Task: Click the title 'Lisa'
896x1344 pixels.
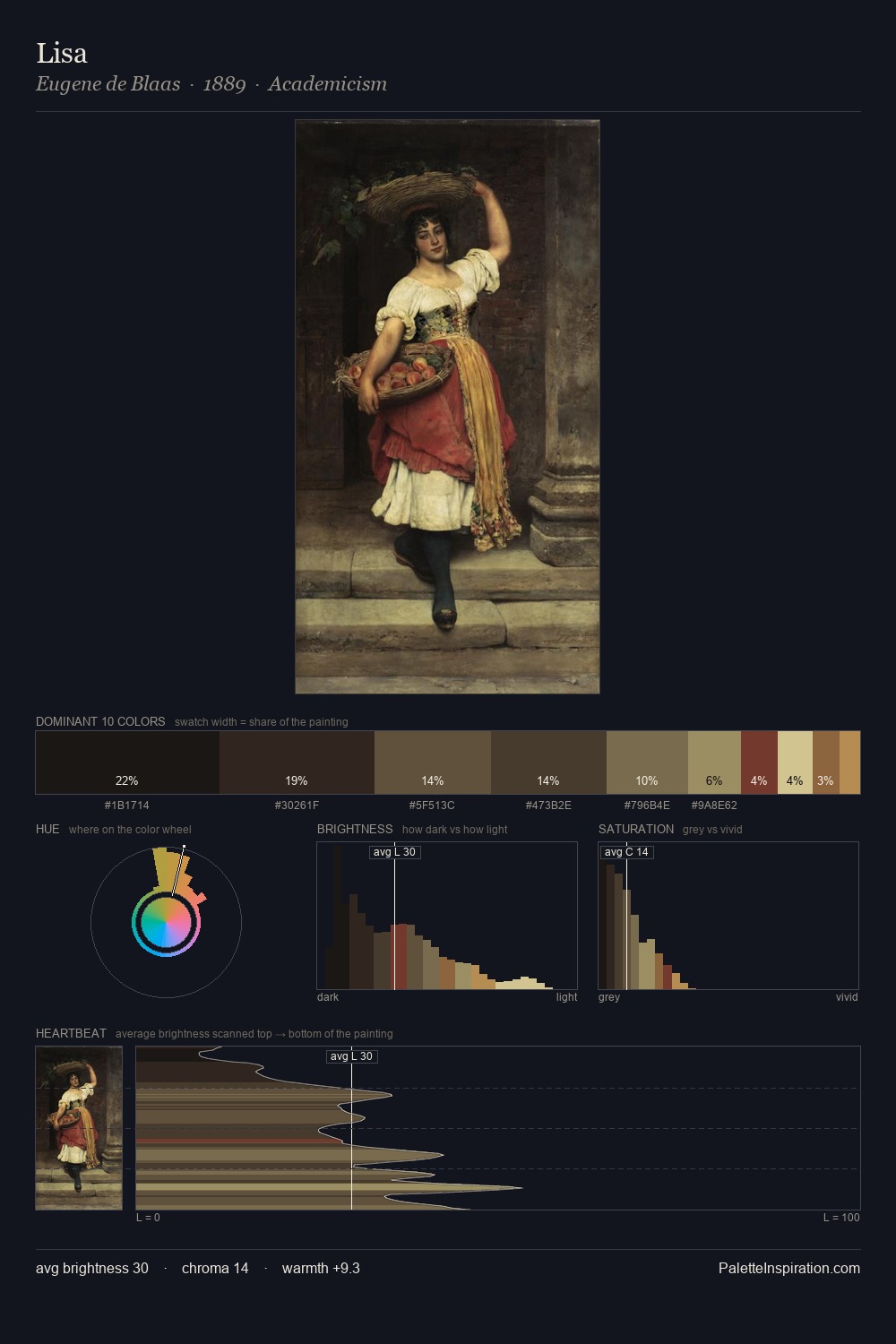Action: point(62,53)
